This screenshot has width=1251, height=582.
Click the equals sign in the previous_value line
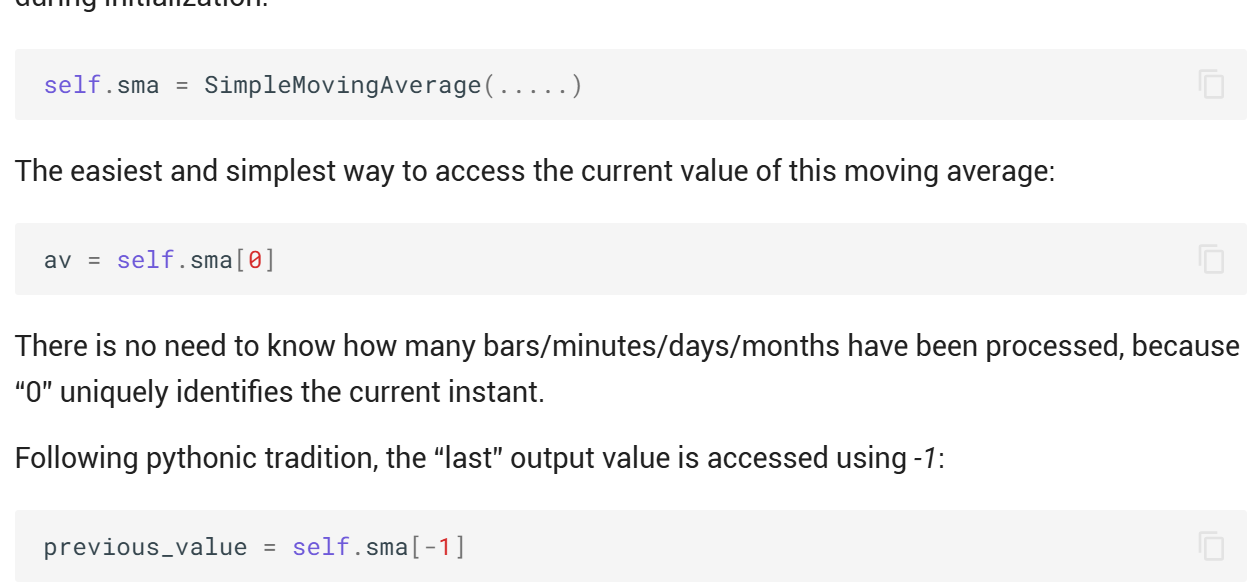coord(270,547)
